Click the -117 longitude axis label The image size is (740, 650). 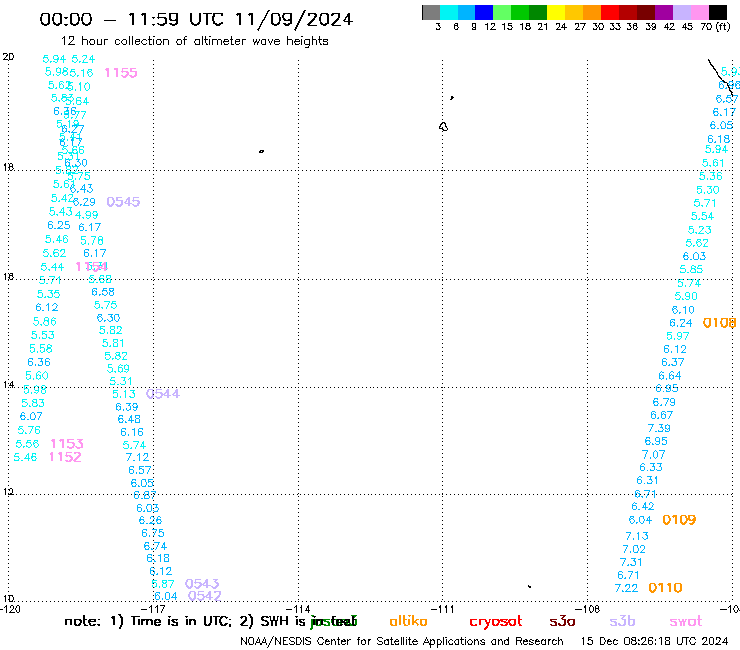pos(154,609)
